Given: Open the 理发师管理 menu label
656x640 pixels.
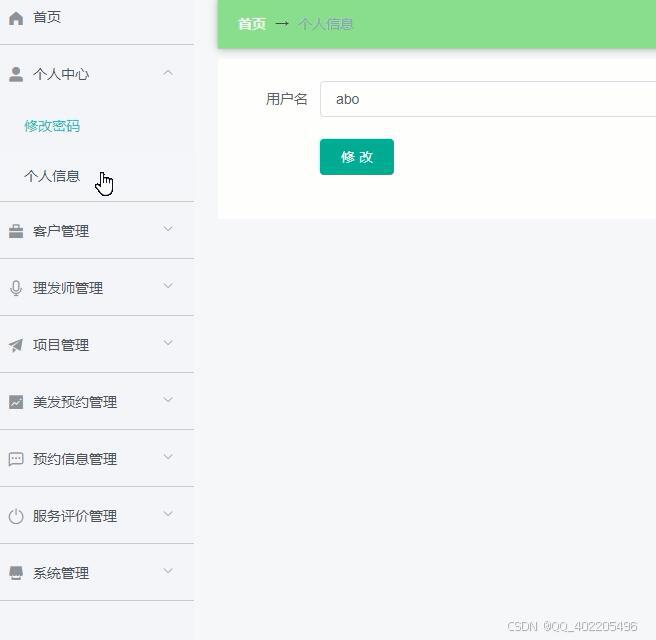Looking at the screenshot, I should tap(68, 288).
